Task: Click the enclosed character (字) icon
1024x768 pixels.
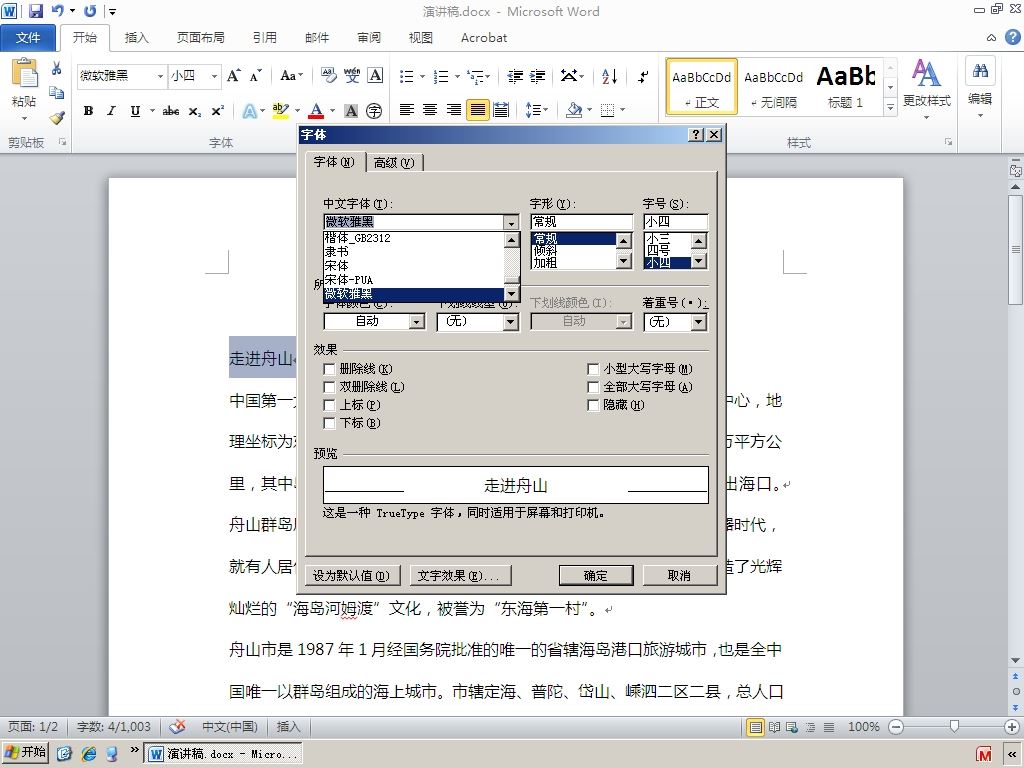Action: (x=374, y=111)
